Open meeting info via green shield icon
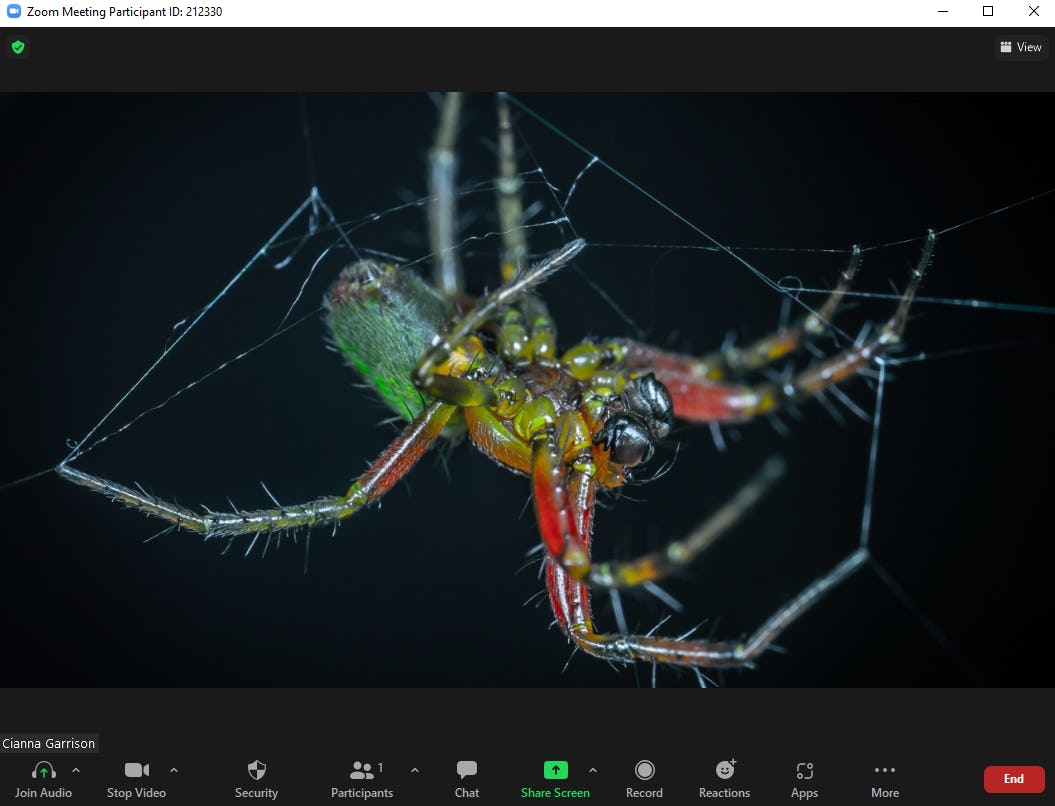The image size is (1055, 806). 17,47
